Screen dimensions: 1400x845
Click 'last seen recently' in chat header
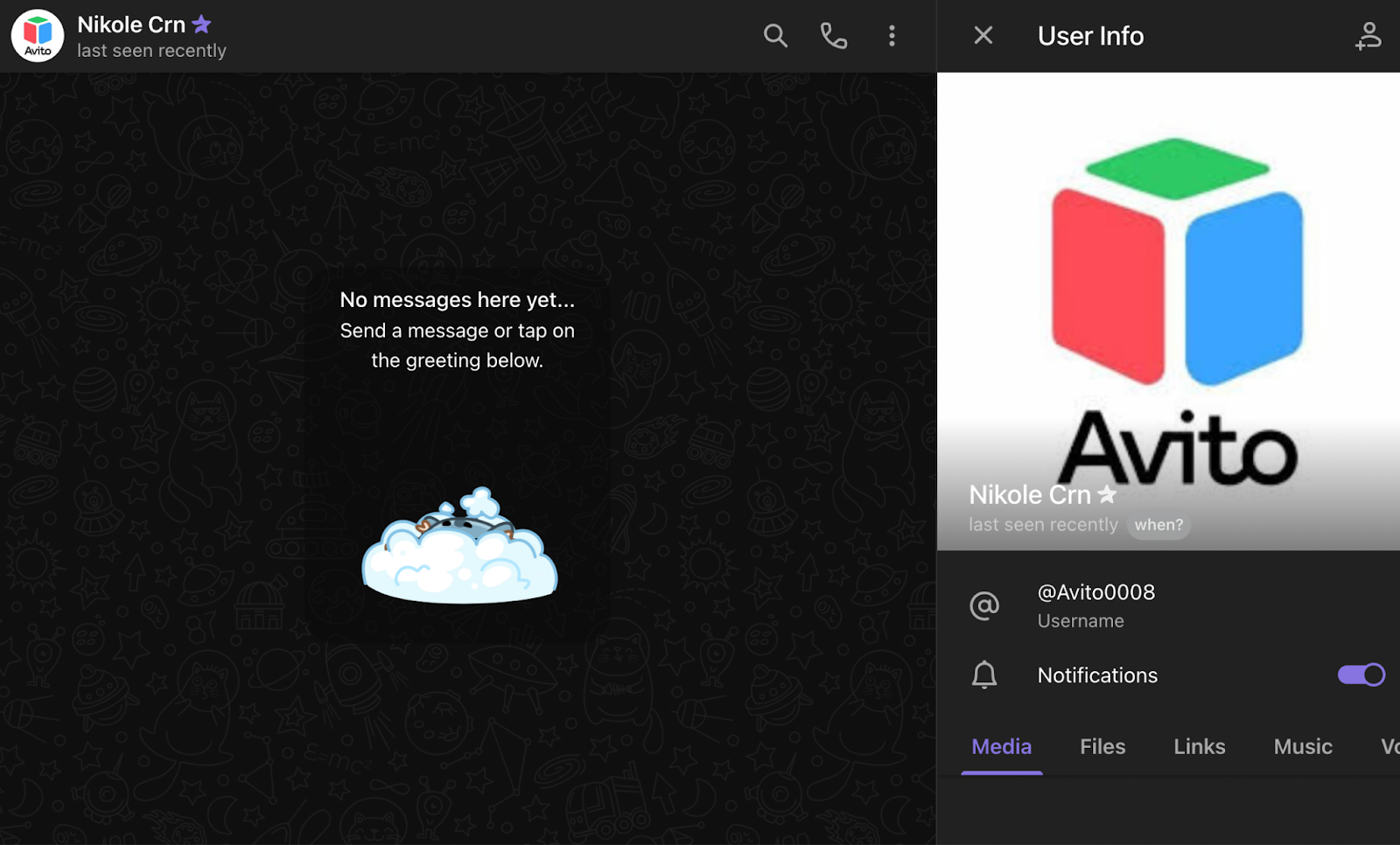tap(151, 51)
